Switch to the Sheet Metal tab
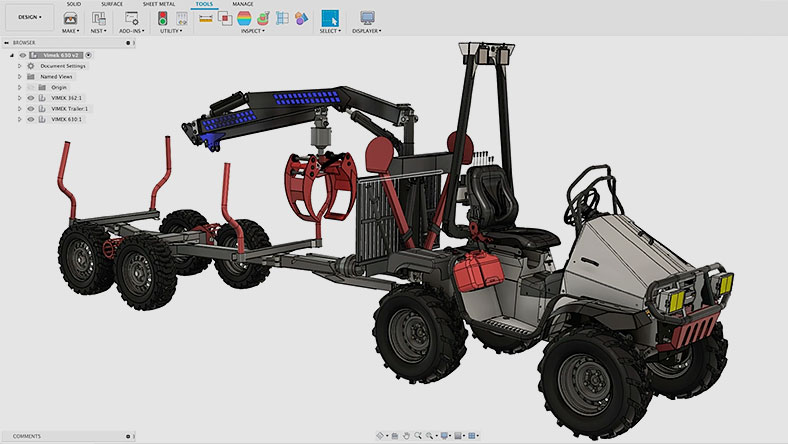 (x=157, y=4)
